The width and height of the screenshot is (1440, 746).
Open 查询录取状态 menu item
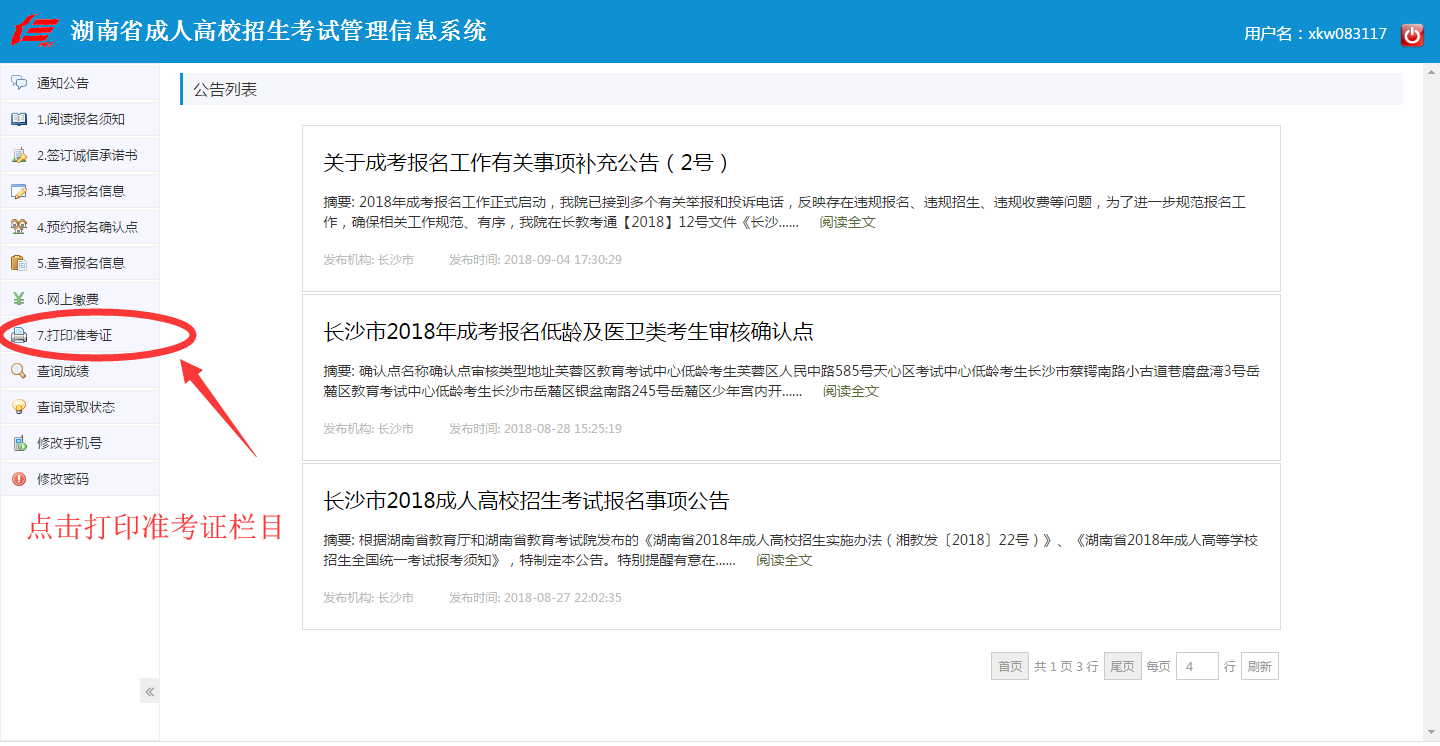[x=80, y=407]
